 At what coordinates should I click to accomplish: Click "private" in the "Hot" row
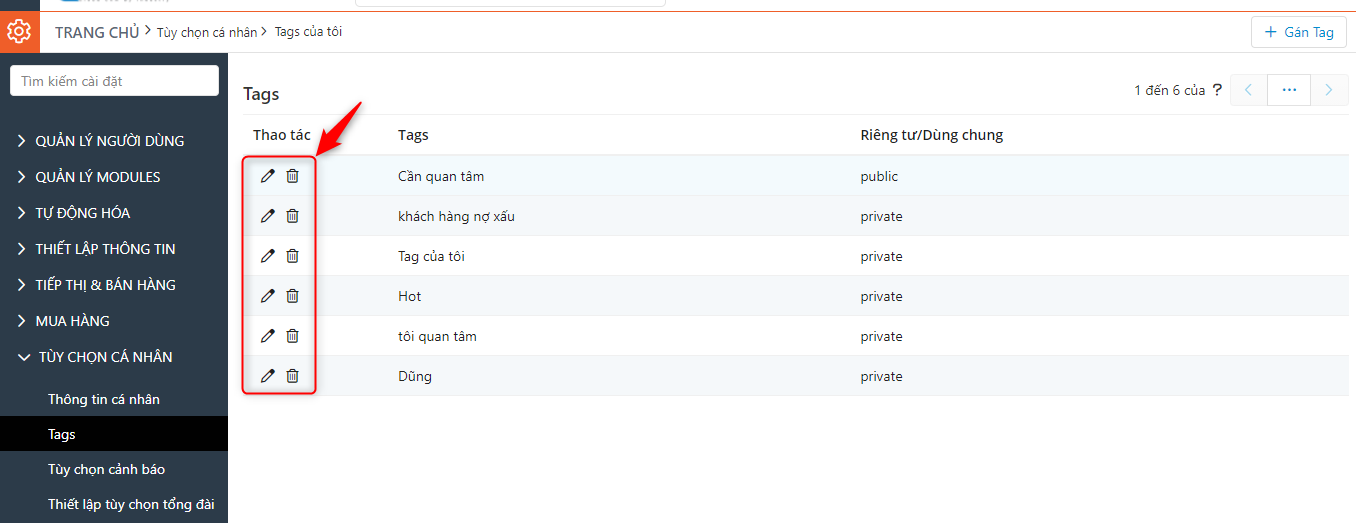pos(882,296)
